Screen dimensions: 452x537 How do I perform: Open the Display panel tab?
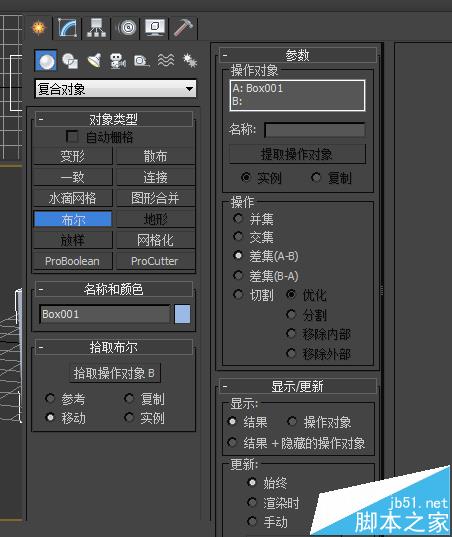coord(155,28)
